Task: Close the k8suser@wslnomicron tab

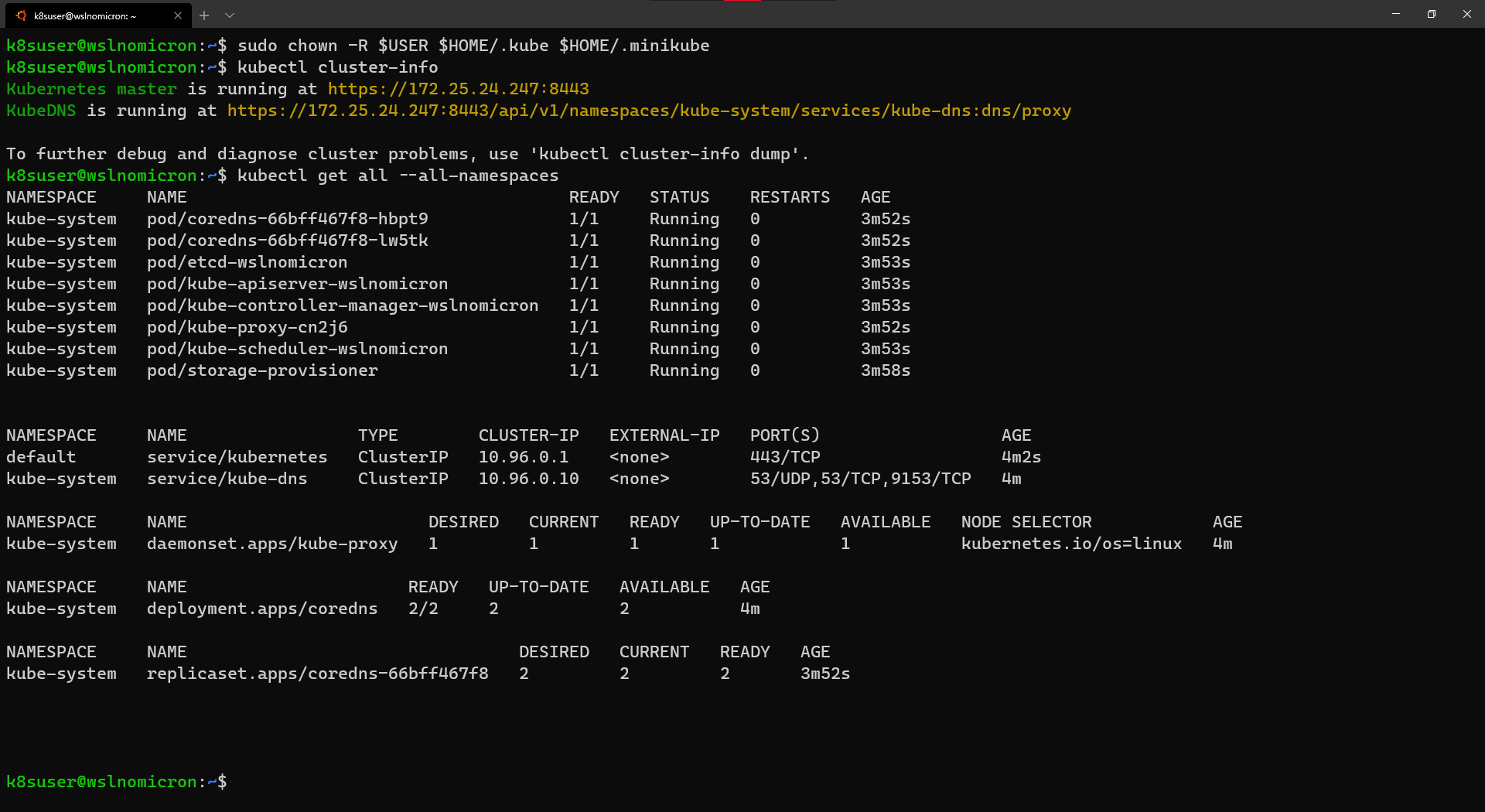Action: pos(178,15)
